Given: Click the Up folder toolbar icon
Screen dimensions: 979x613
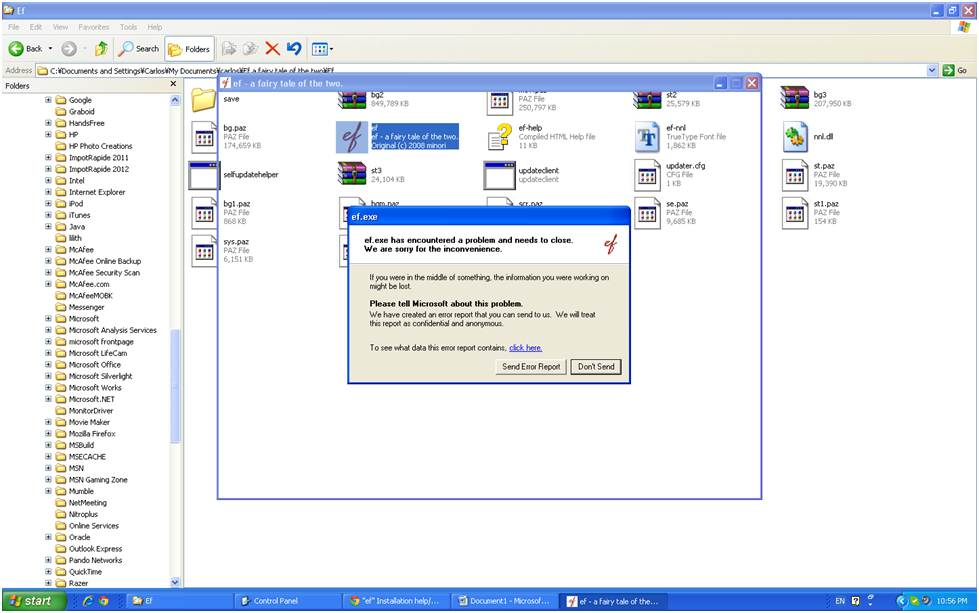Looking at the screenshot, I should click(x=101, y=48).
